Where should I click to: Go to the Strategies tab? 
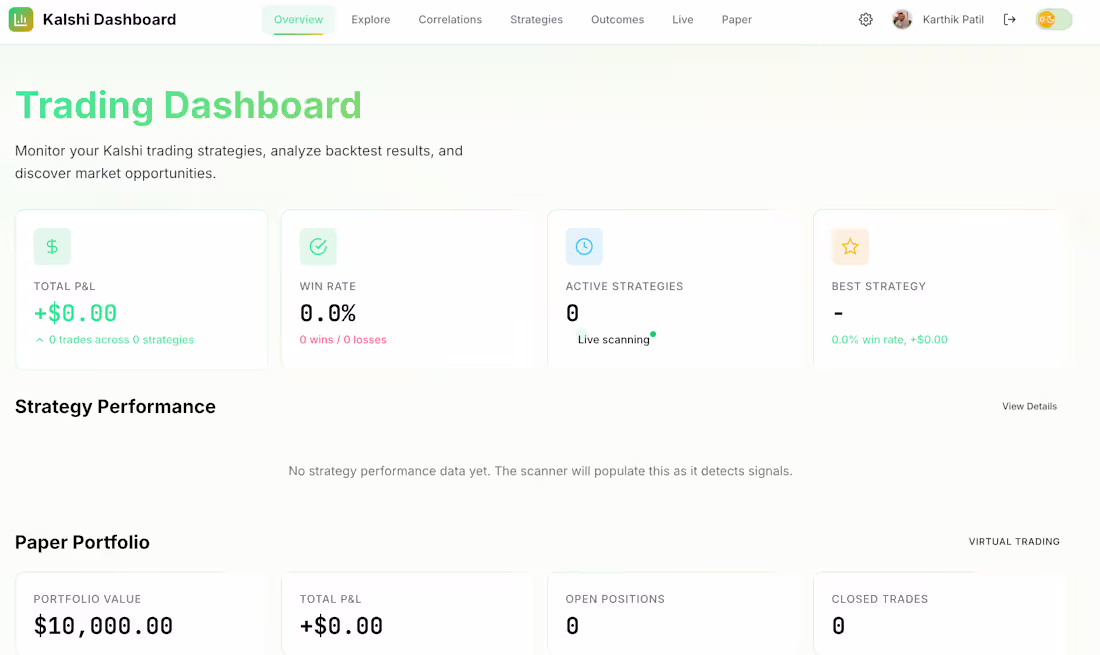pyautogui.click(x=536, y=20)
